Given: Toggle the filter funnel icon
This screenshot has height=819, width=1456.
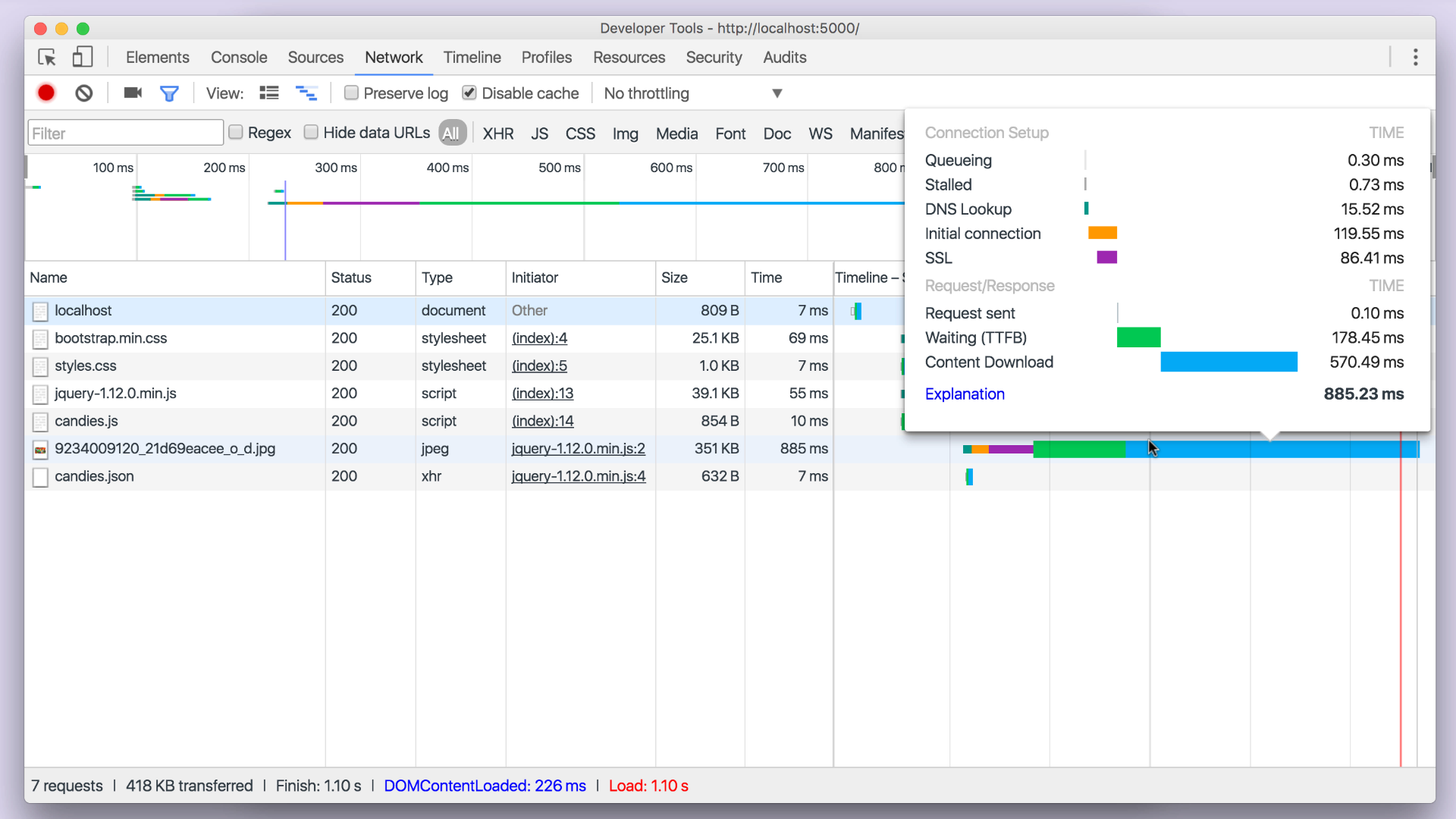Looking at the screenshot, I should click(169, 93).
